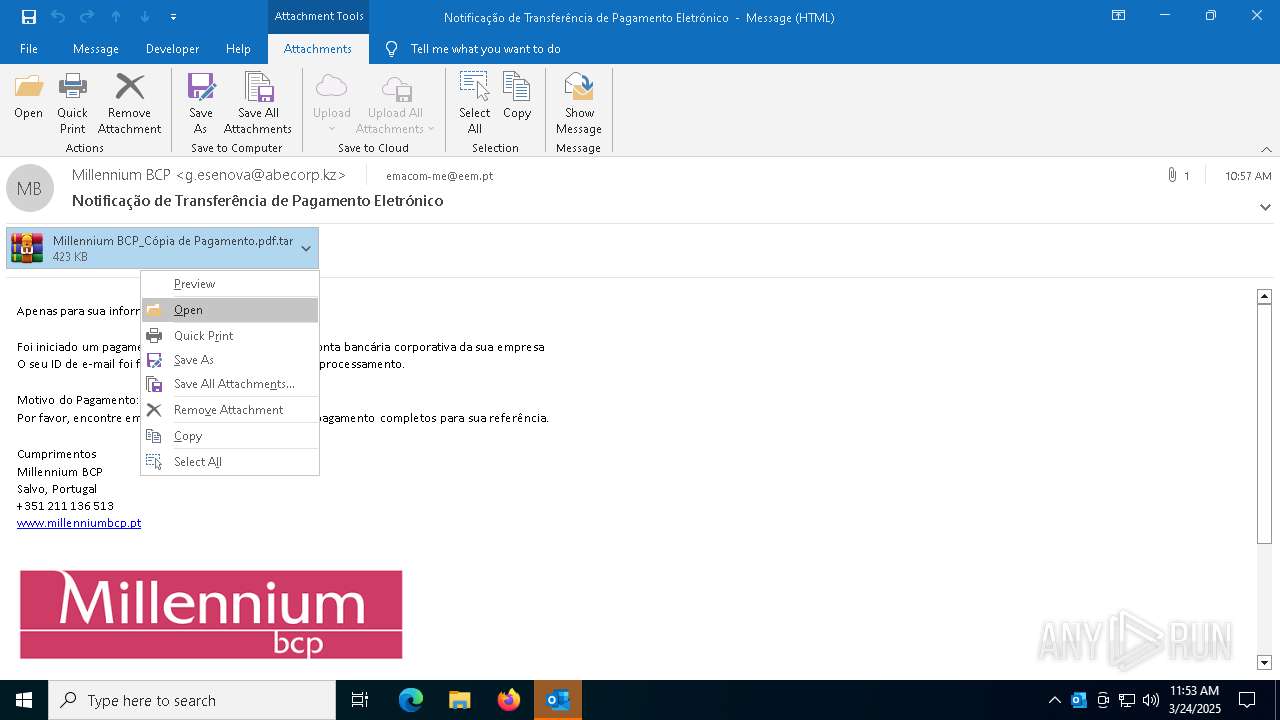Screen dimensions: 1280x720
Task: Click the Millennium bcp logo image
Action: click(x=211, y=614)
